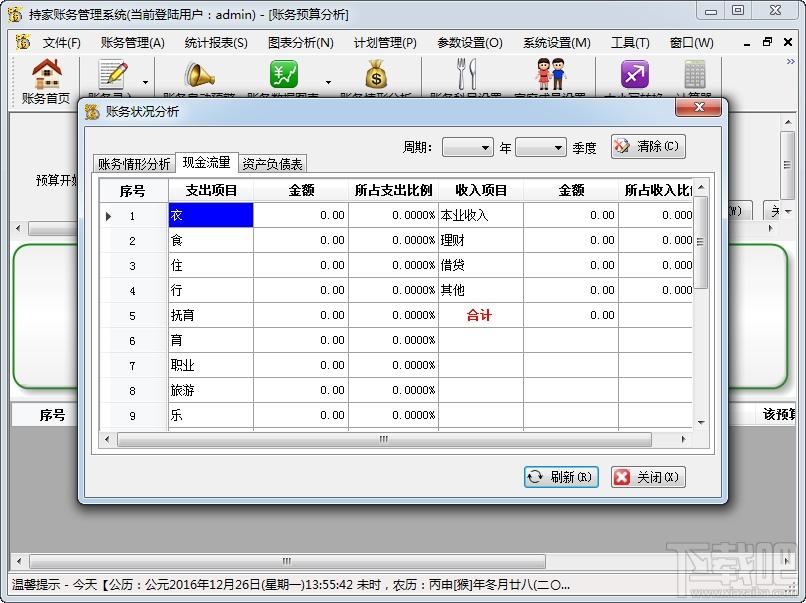The width and height of the screenshot is (806, 603).
Task: Select the 住 expense cell
Action: click(x=211, y=265)
